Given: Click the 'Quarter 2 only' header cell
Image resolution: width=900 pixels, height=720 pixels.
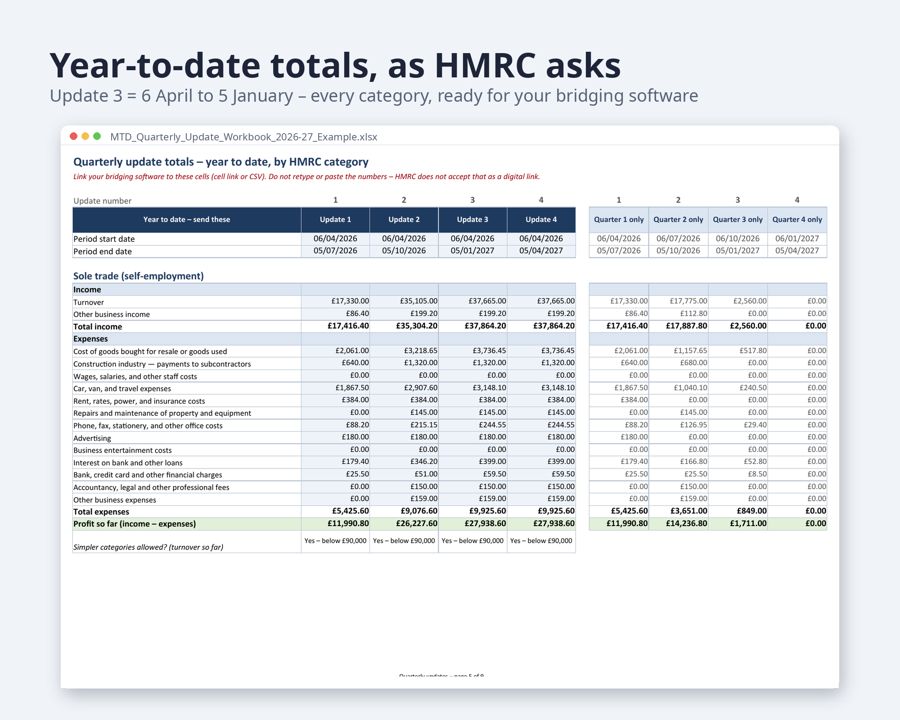Looking at the screenshot, I should (678, 219).
